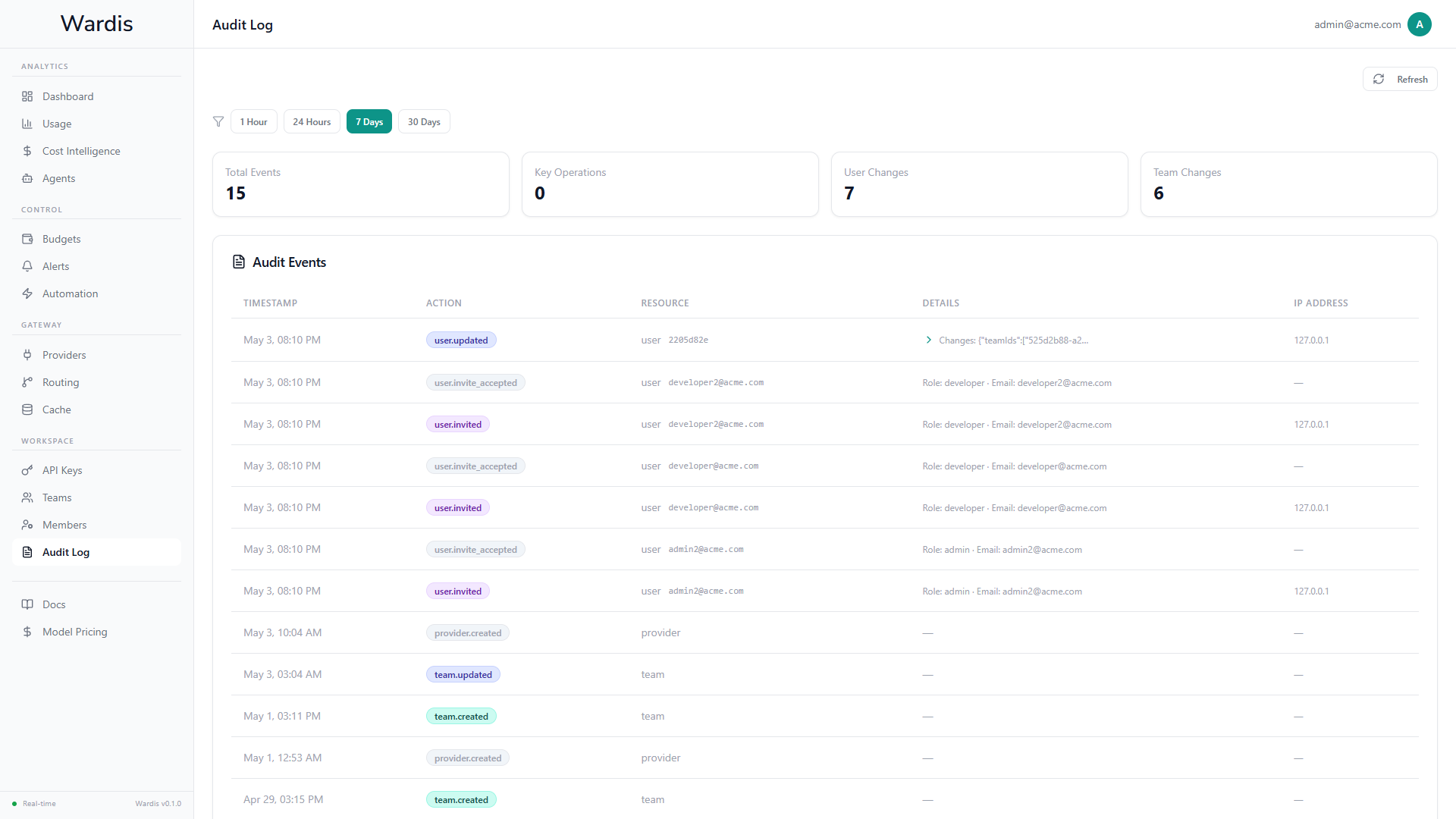1456x819 pixels.
Task: Click the Audit Log document icon in sidebar
Action: click(x=27, y=552)
